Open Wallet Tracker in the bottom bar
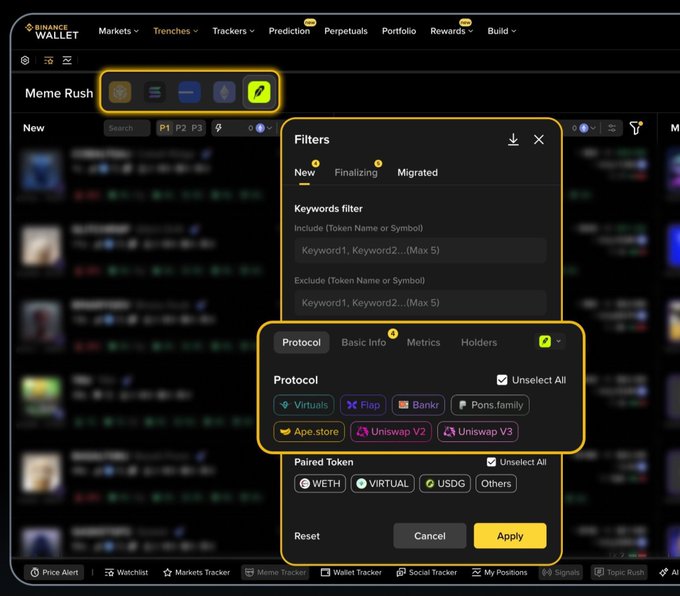 [351, 573]
